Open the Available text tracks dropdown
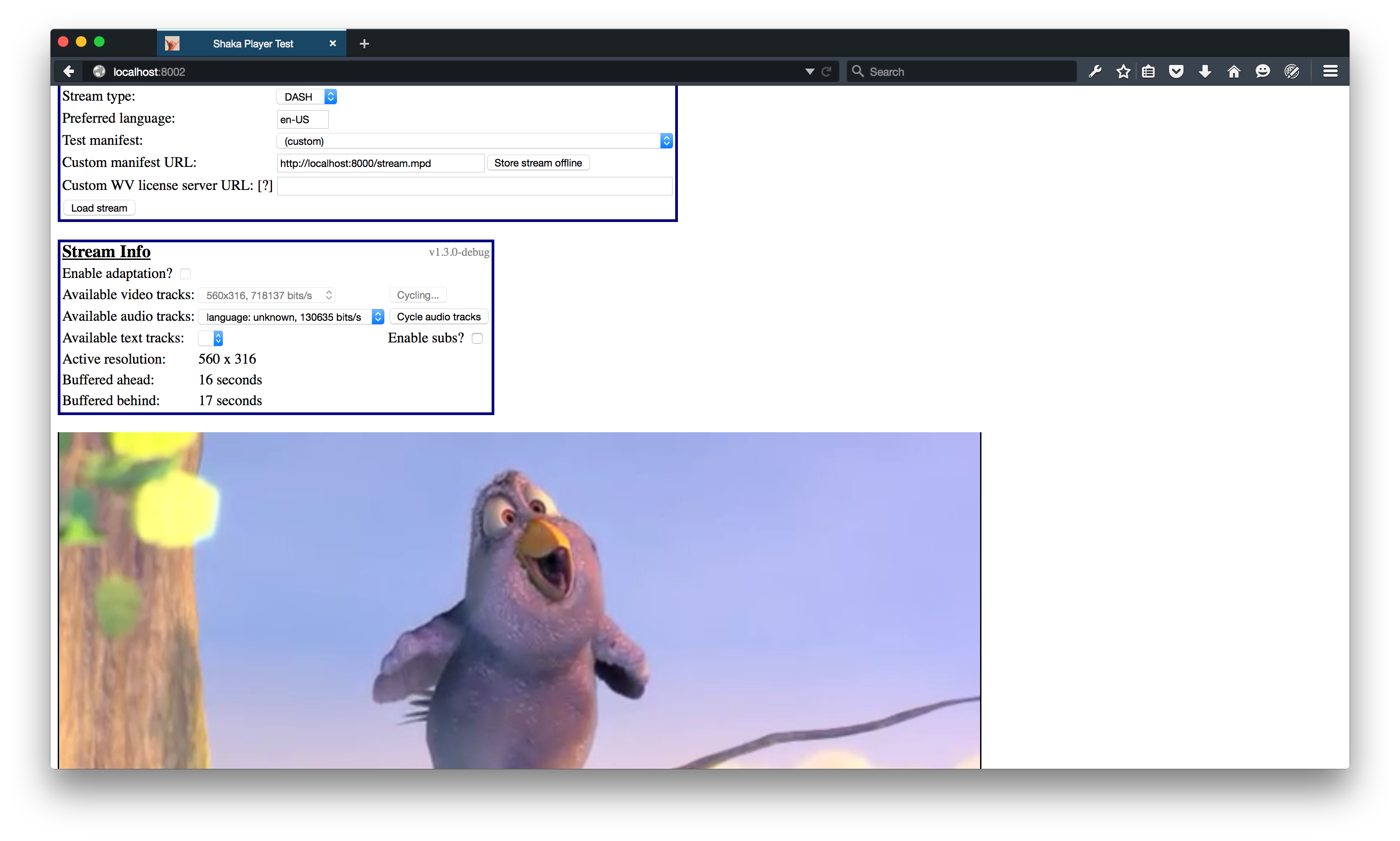 tap(211, 338)
